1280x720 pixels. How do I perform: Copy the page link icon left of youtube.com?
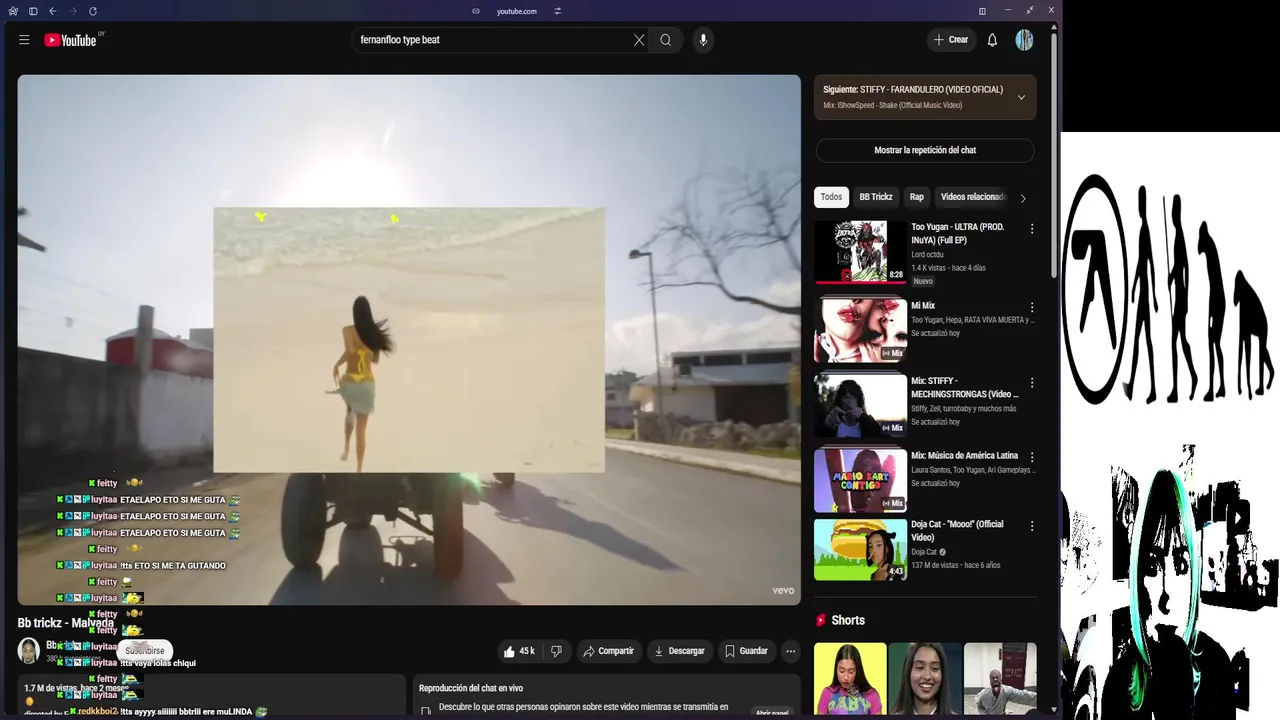click(x=477, y=11)
